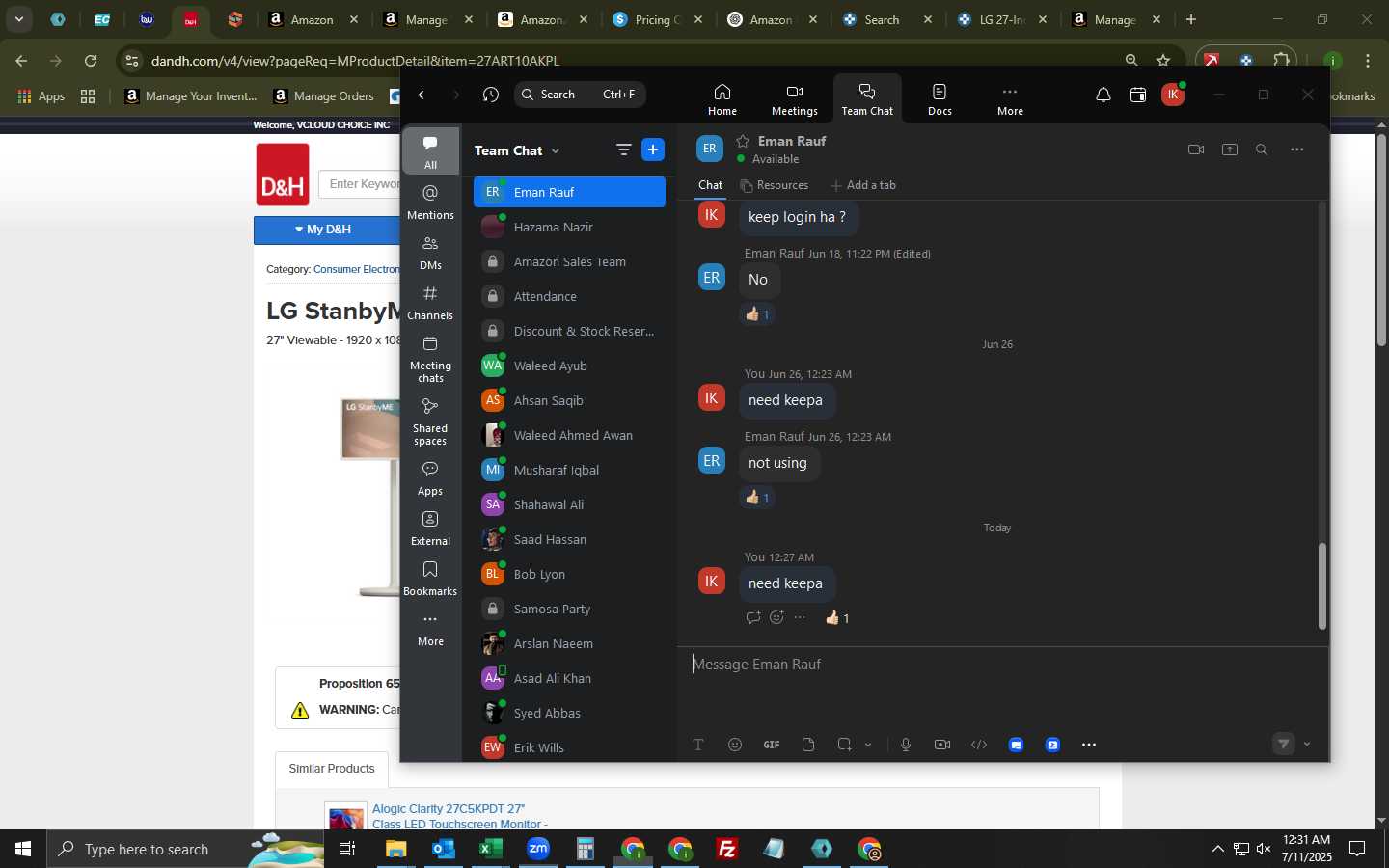Search within Eman Rauf chat
Image resolution: width=1389 pixels, height=868 pixels.
[x=1262, y=149]
